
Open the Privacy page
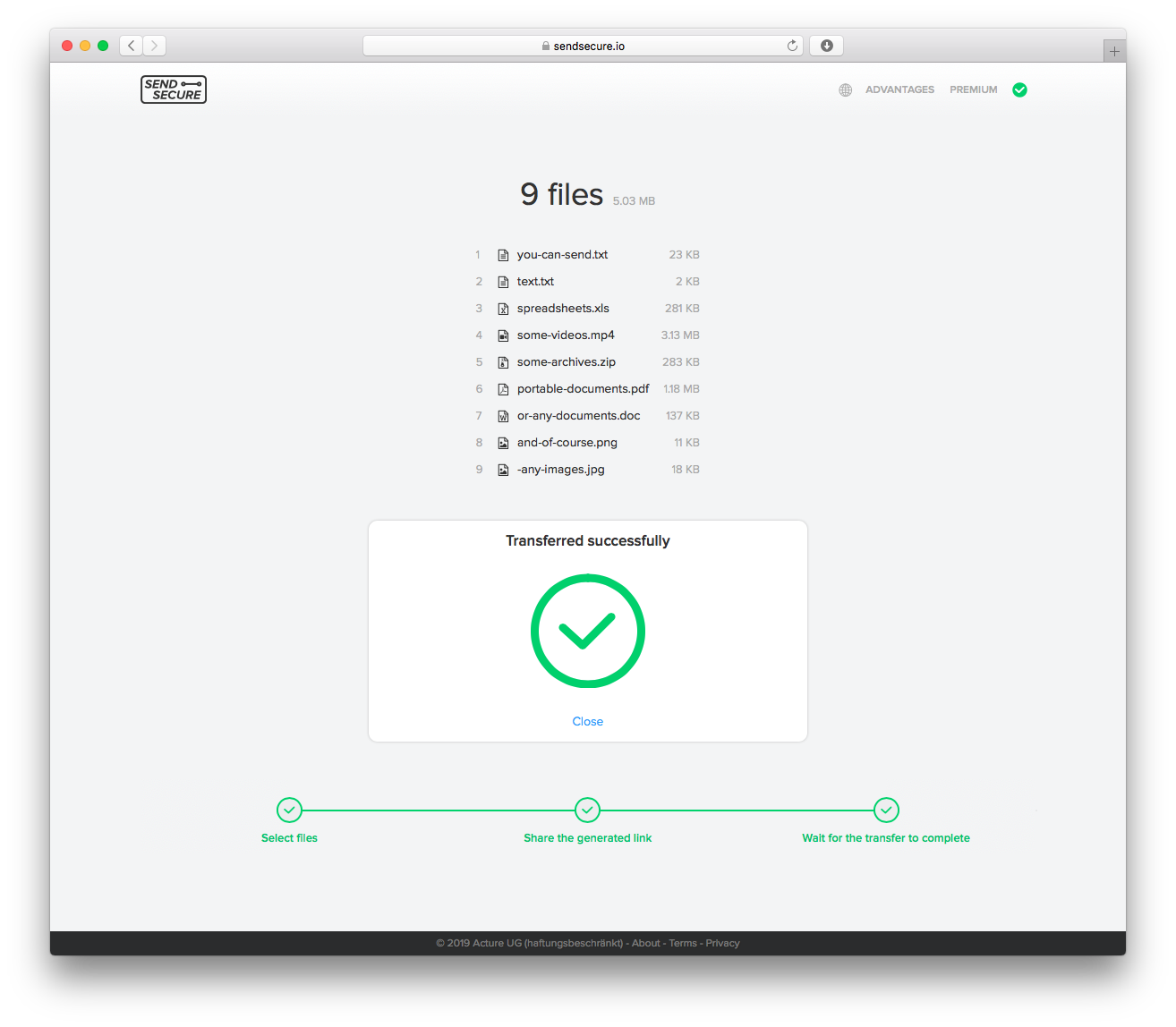pyautogui.click(x=722, y=942)
